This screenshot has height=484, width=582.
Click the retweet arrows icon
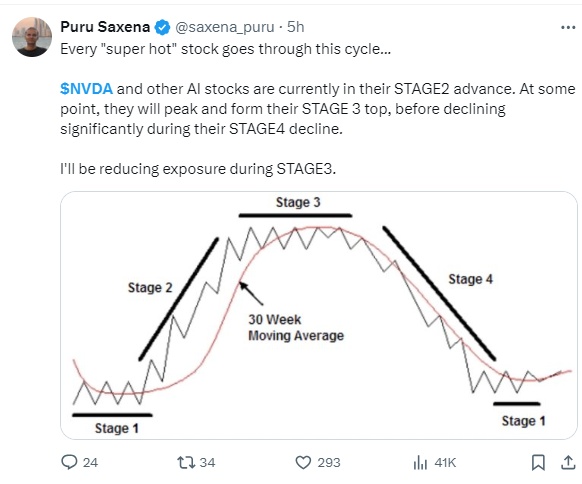pyautogui.click(x=186, y=462)
